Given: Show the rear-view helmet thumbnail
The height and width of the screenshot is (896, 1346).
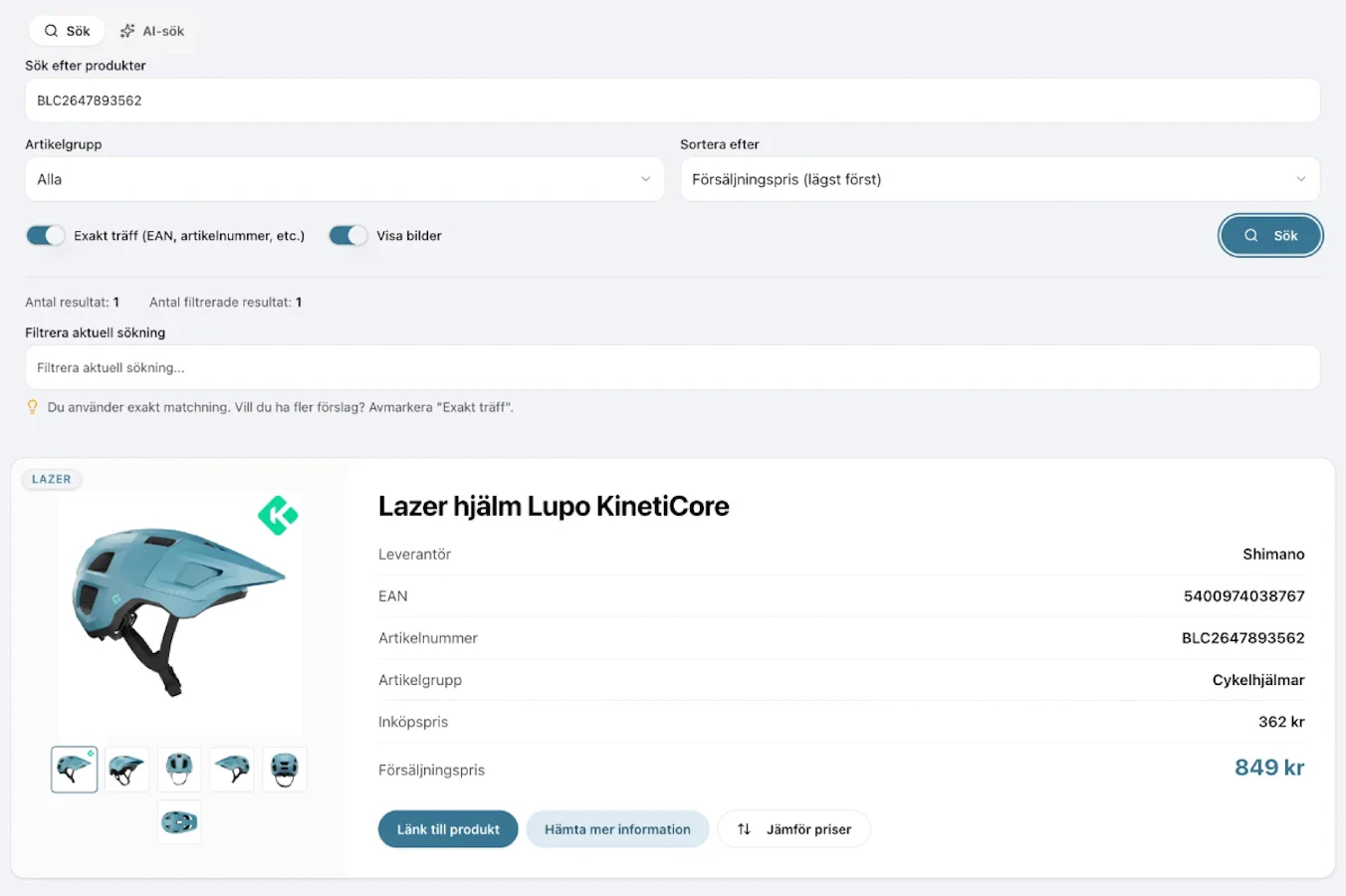Looking at the screenshot, I should (285, 770).
